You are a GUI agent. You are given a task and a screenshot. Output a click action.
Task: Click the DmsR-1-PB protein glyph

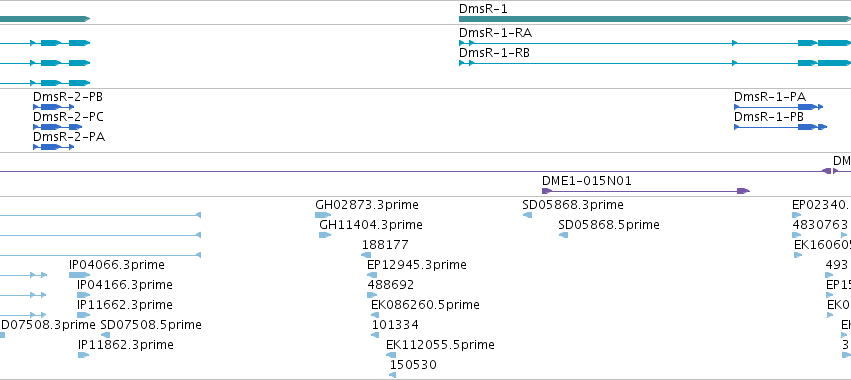pyautogui.click(x=780, y=127)
